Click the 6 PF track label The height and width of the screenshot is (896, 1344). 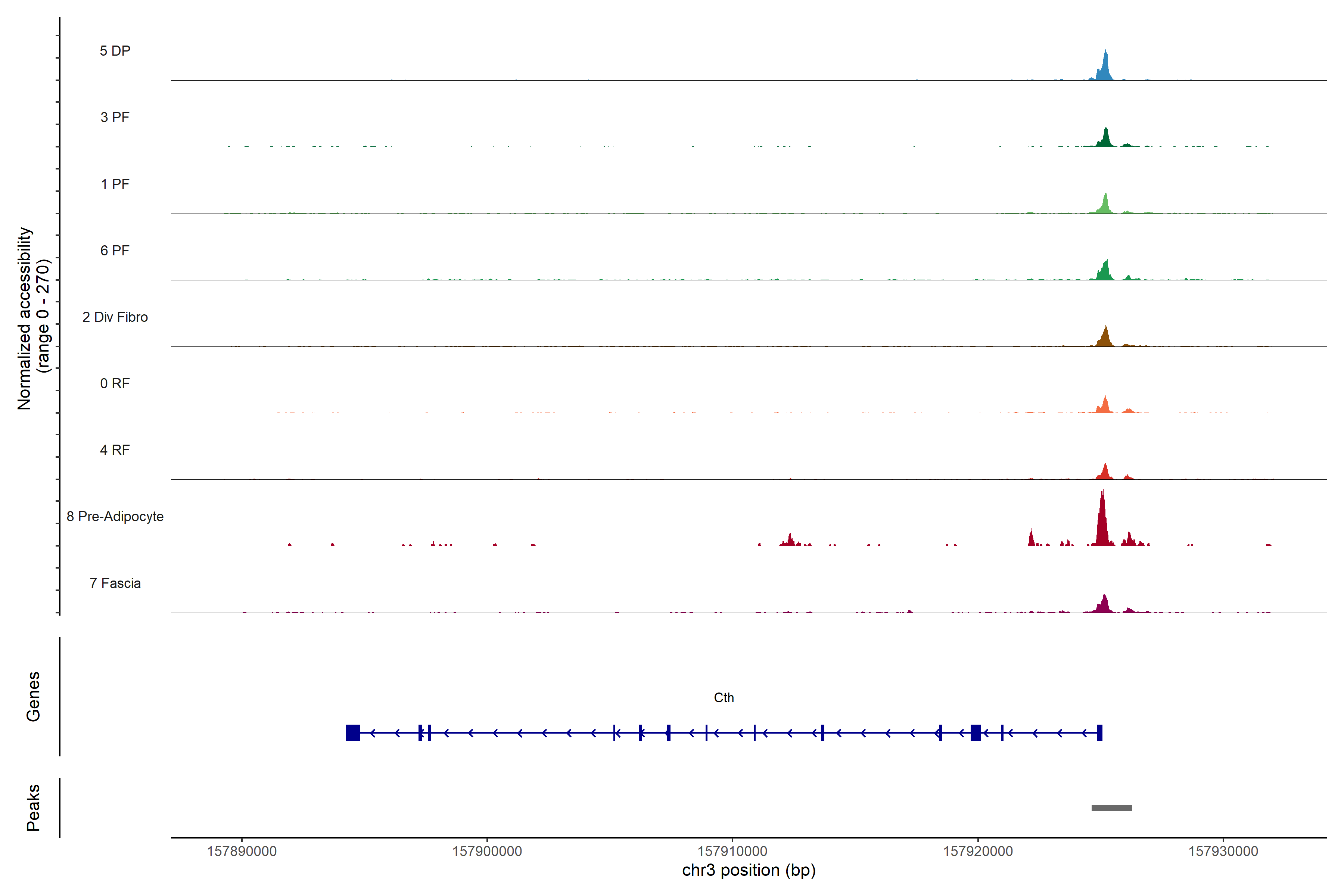point(115,250)
